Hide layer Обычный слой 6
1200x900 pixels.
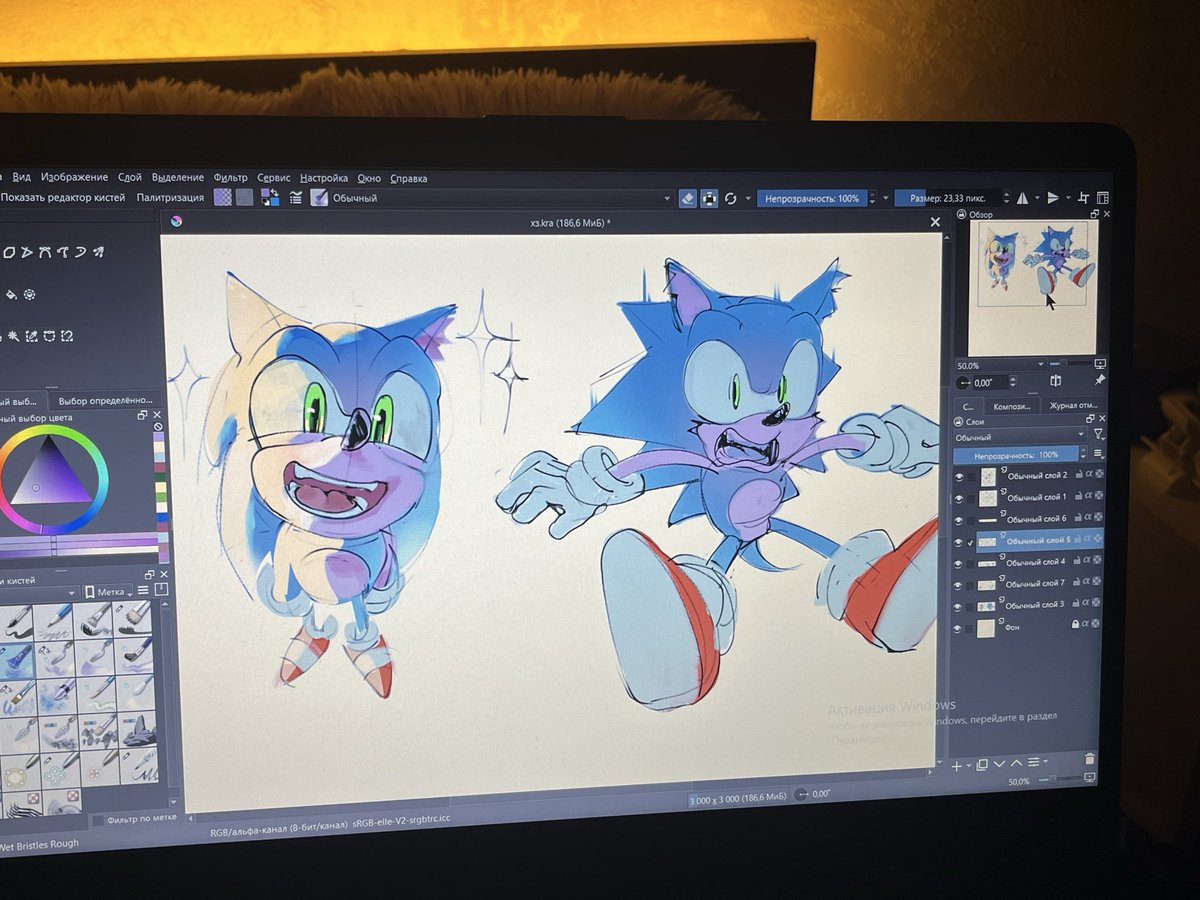click(x=960, y=519)
